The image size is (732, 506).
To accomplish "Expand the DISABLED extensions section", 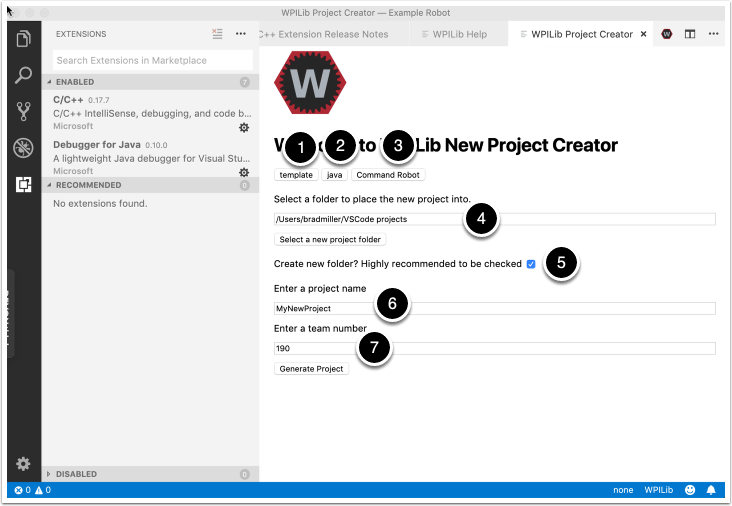I will pyautogui.click(x=150, y=474).
